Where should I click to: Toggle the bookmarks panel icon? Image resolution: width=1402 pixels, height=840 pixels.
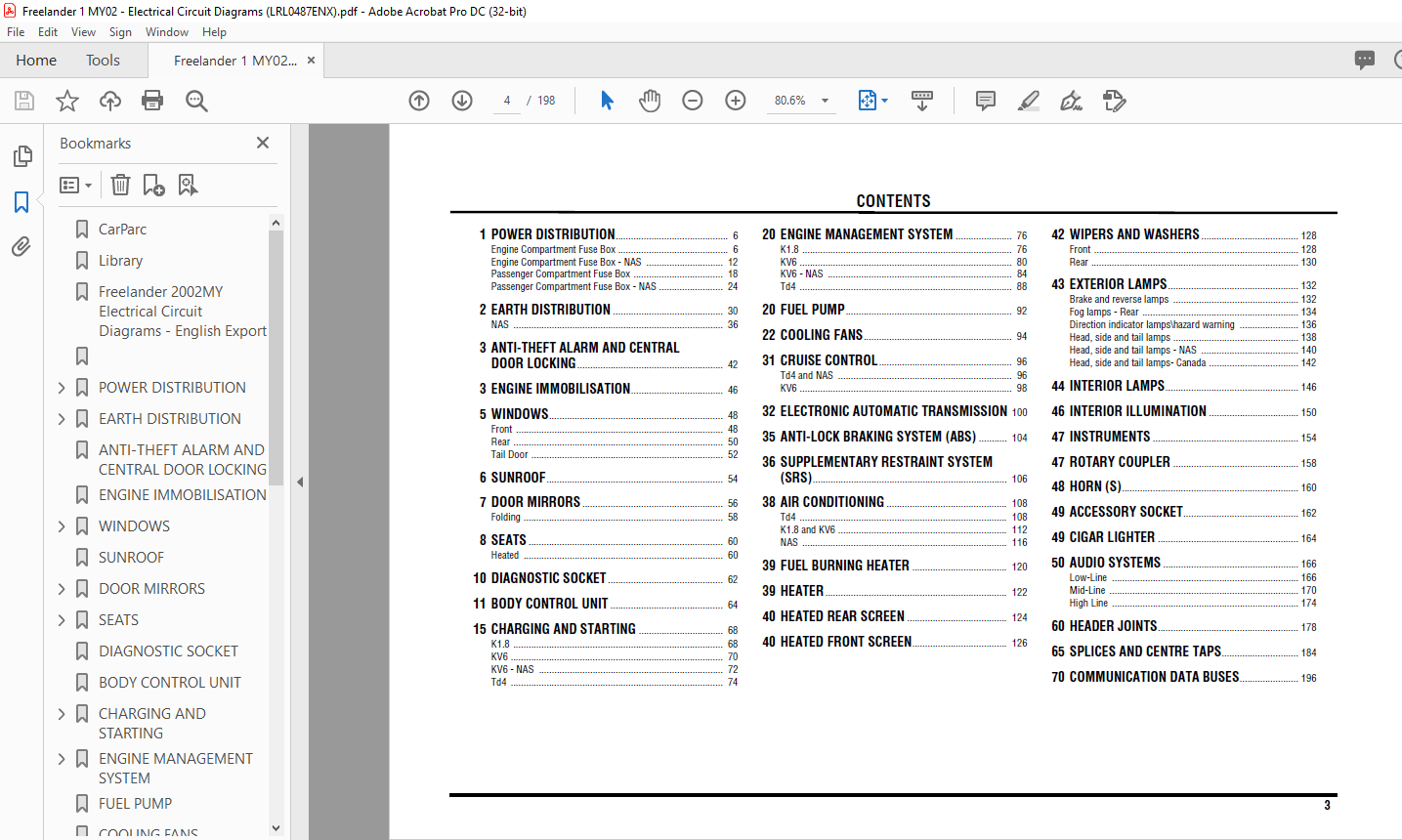tap(21, 202)
